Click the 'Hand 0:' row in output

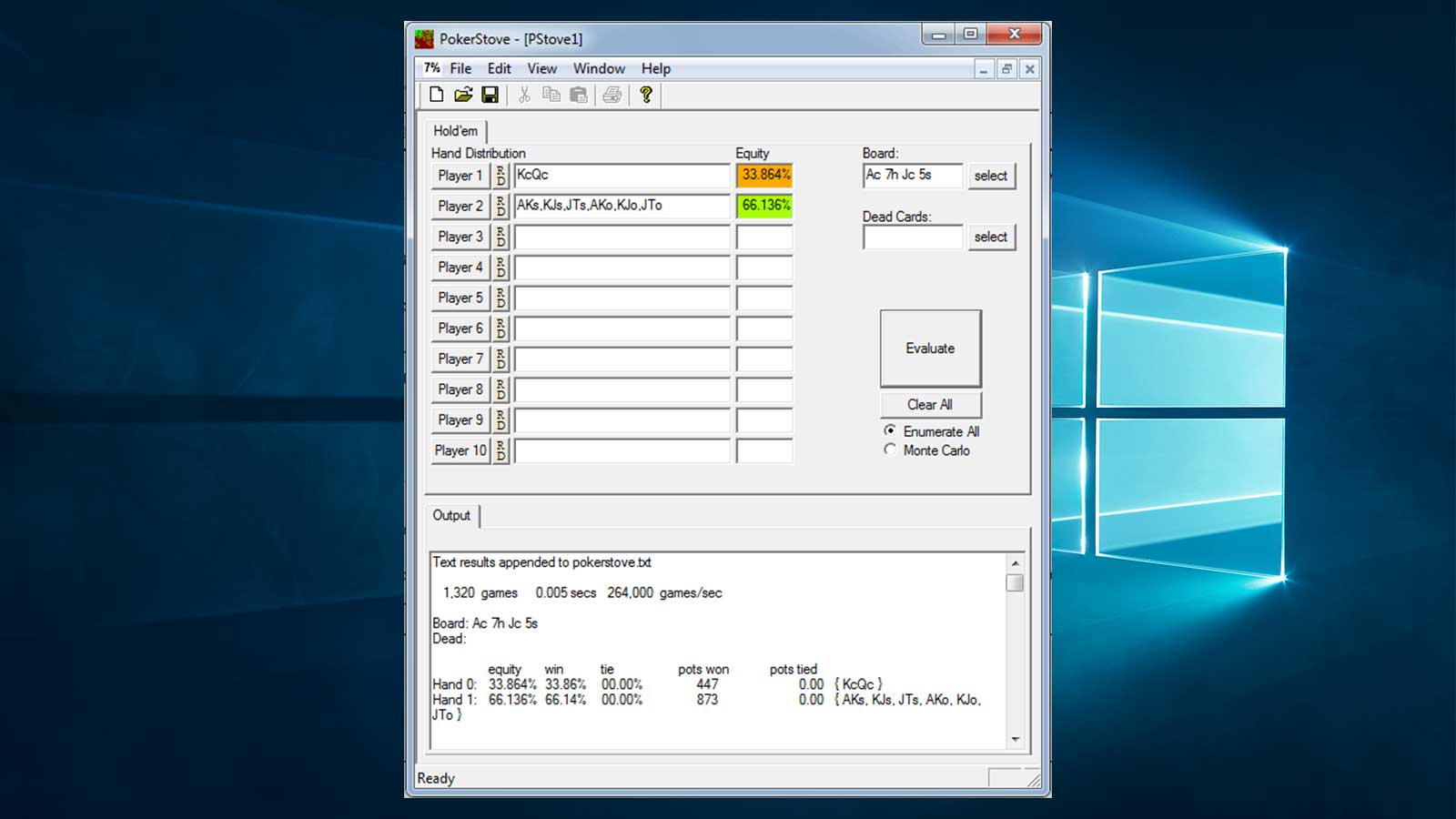pyautogui.click(x=657, y=684)
